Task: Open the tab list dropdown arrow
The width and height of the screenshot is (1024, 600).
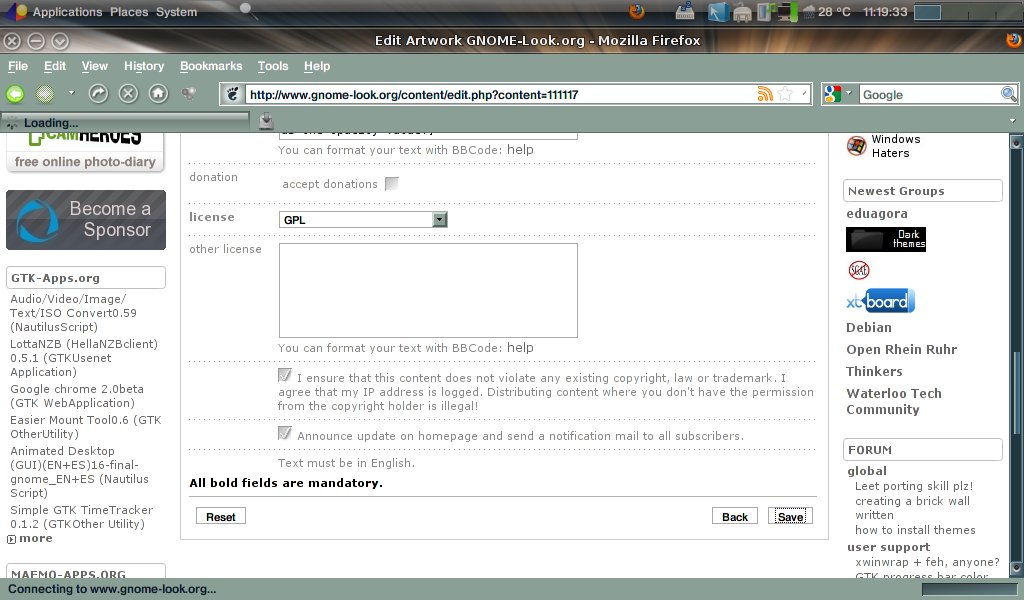Action: (x=1012, y=121)
